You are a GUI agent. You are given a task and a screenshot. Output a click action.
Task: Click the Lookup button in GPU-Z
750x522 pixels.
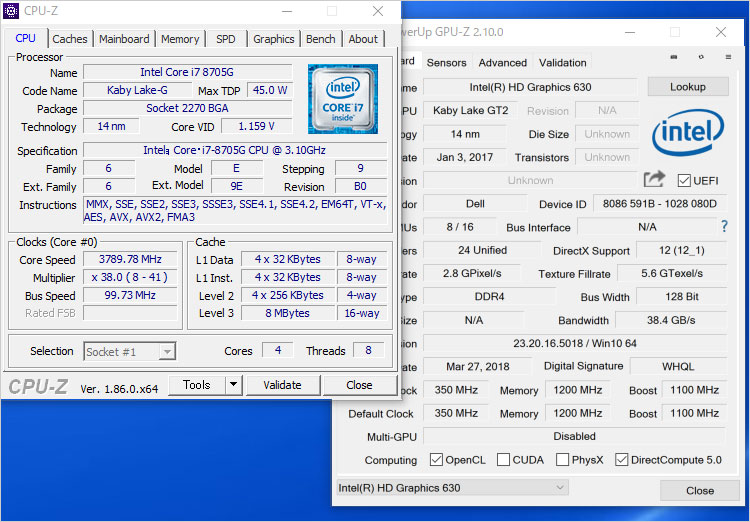pos(688,87)
